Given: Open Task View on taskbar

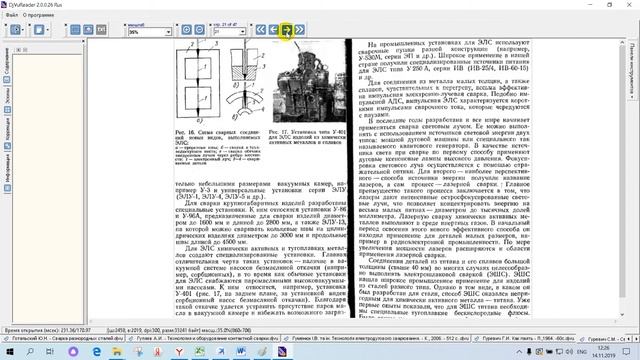Looking at the screenshot, I should click(50, 351).
